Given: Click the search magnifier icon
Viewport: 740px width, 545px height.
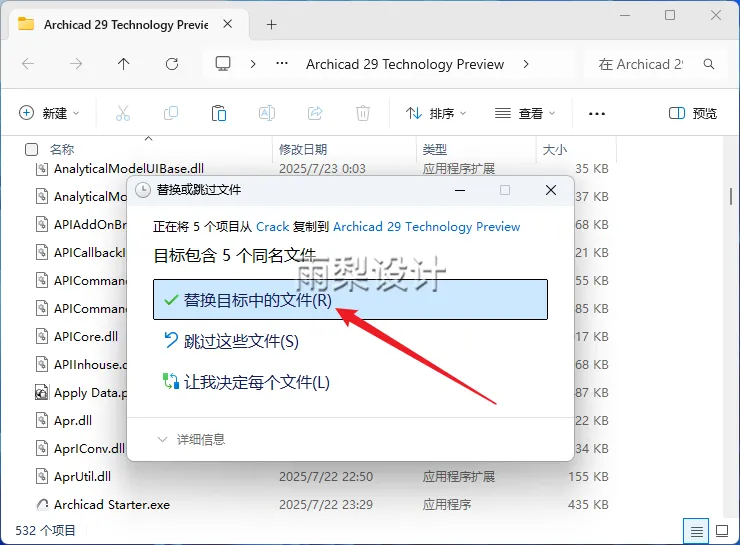Looking at the screenshot, I should pos(709,64).
